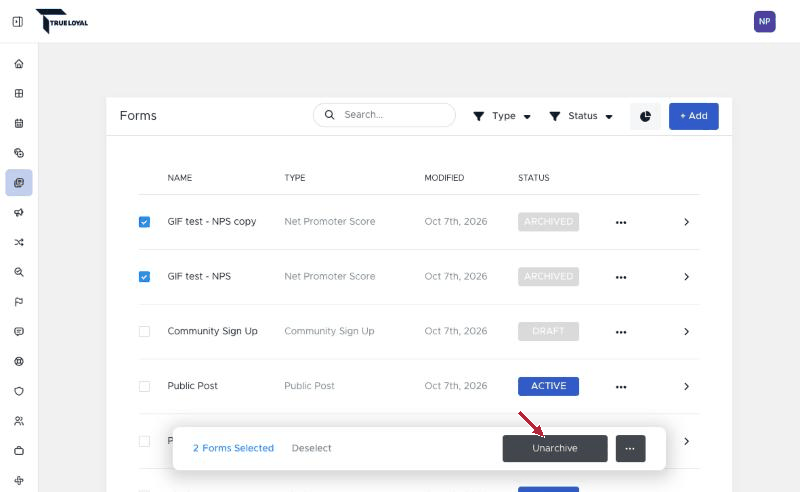Open more options for Public Post row
This screenshot has width=800, height=492.
click(621, 387)
